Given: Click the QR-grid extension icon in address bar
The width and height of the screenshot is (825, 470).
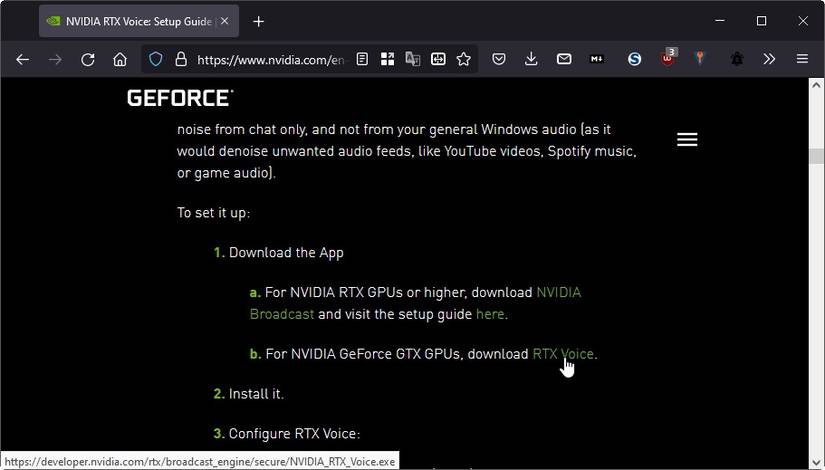Looking at the screenshot, I should pyautogui.click(x=388, y=59).
